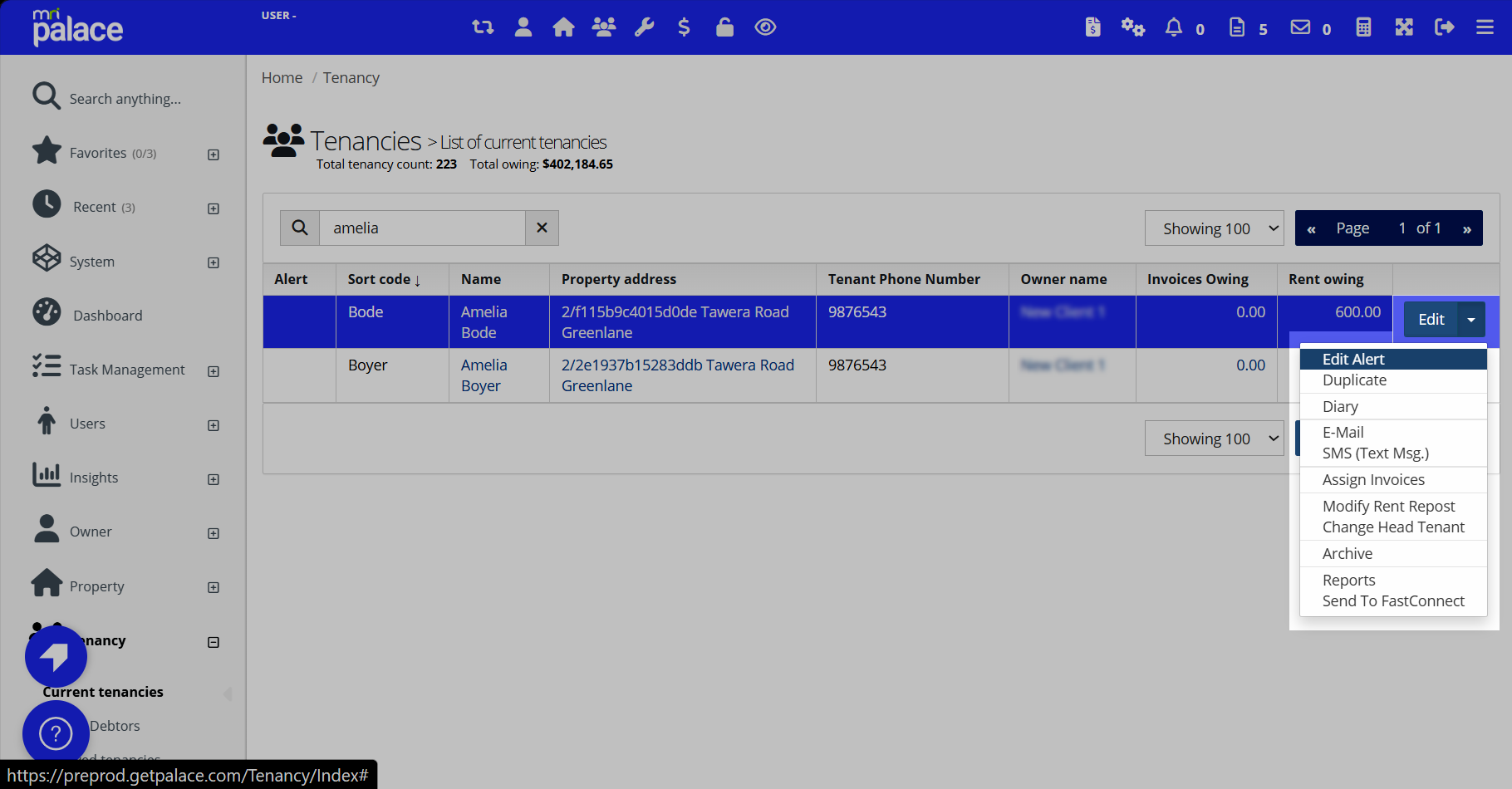Click the Edit button for Amelia Bode
Image resolution: width=1512 pixels, height=789 pixels.
tap(1431, 320)
